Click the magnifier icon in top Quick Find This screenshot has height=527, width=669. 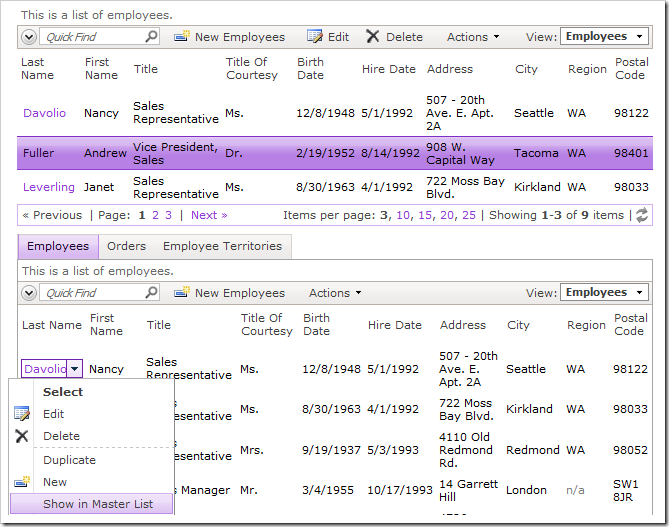tap(151, 37)
